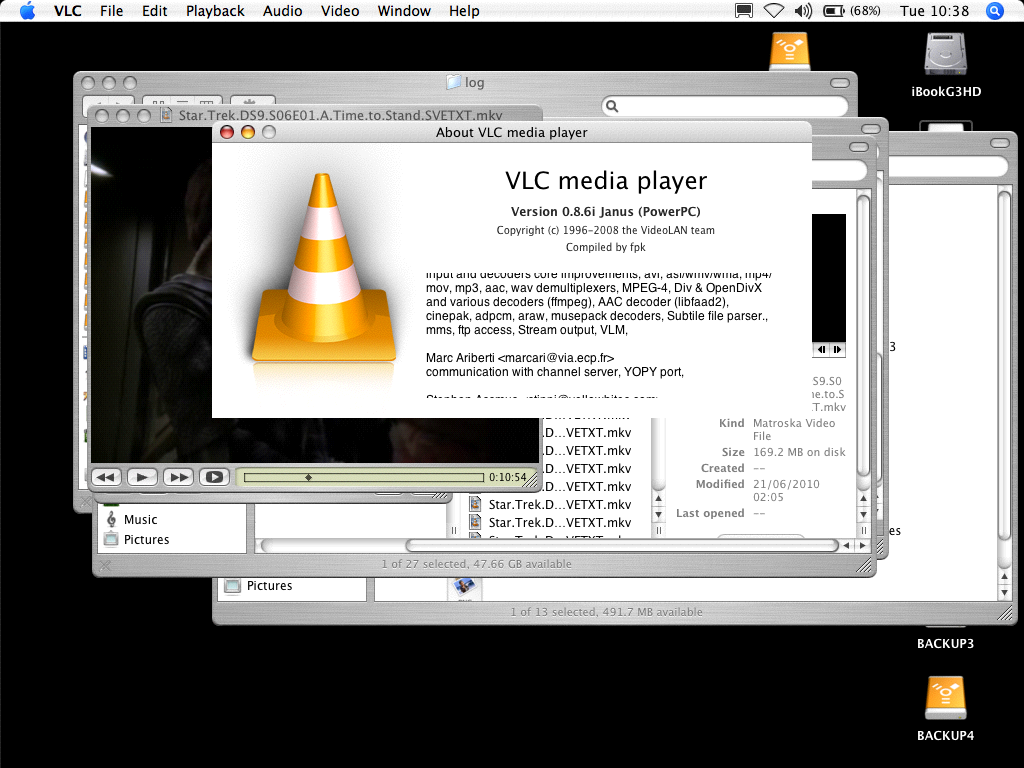Click the '169.2 MB on disk' size value
This screenshot has width=1024, height=768.
799,452
